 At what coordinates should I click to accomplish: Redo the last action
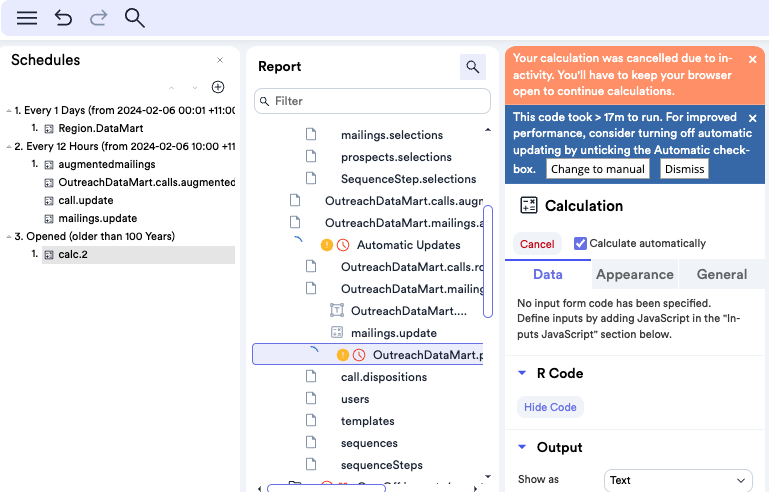99,18
